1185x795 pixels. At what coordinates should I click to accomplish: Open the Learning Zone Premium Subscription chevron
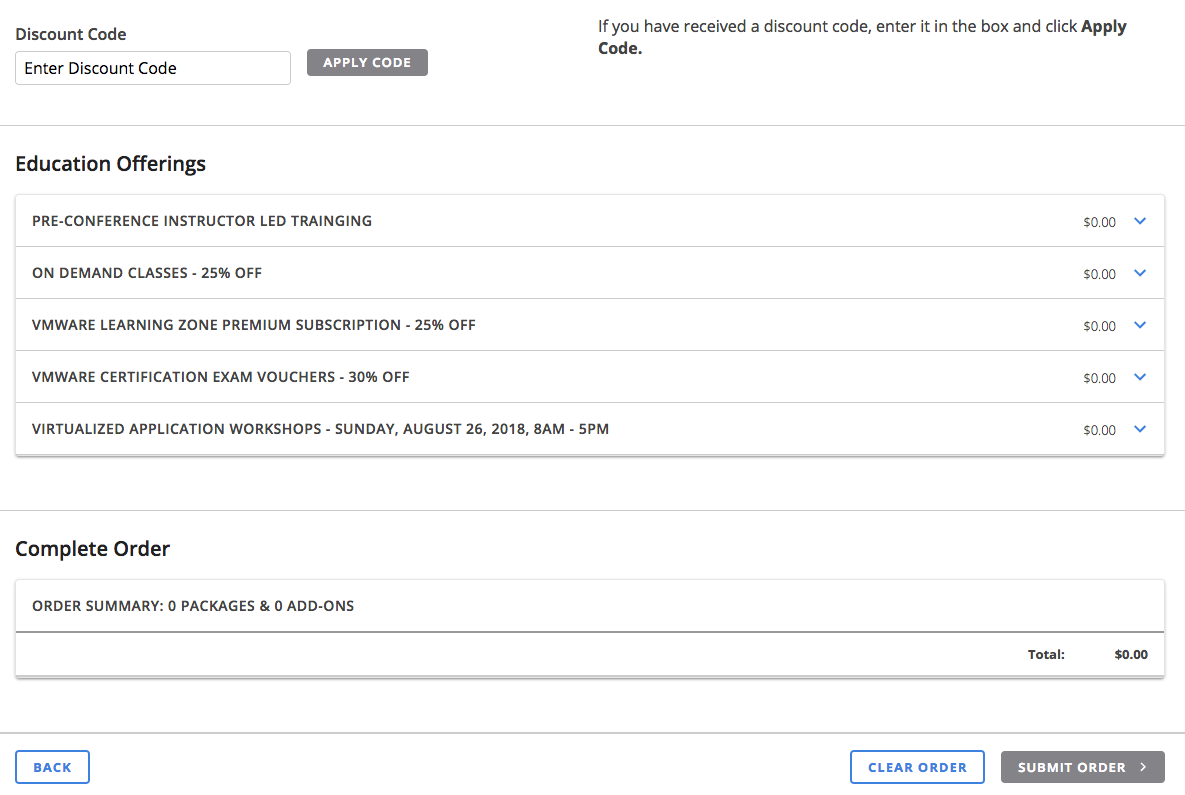click(x=1140, y=325)
